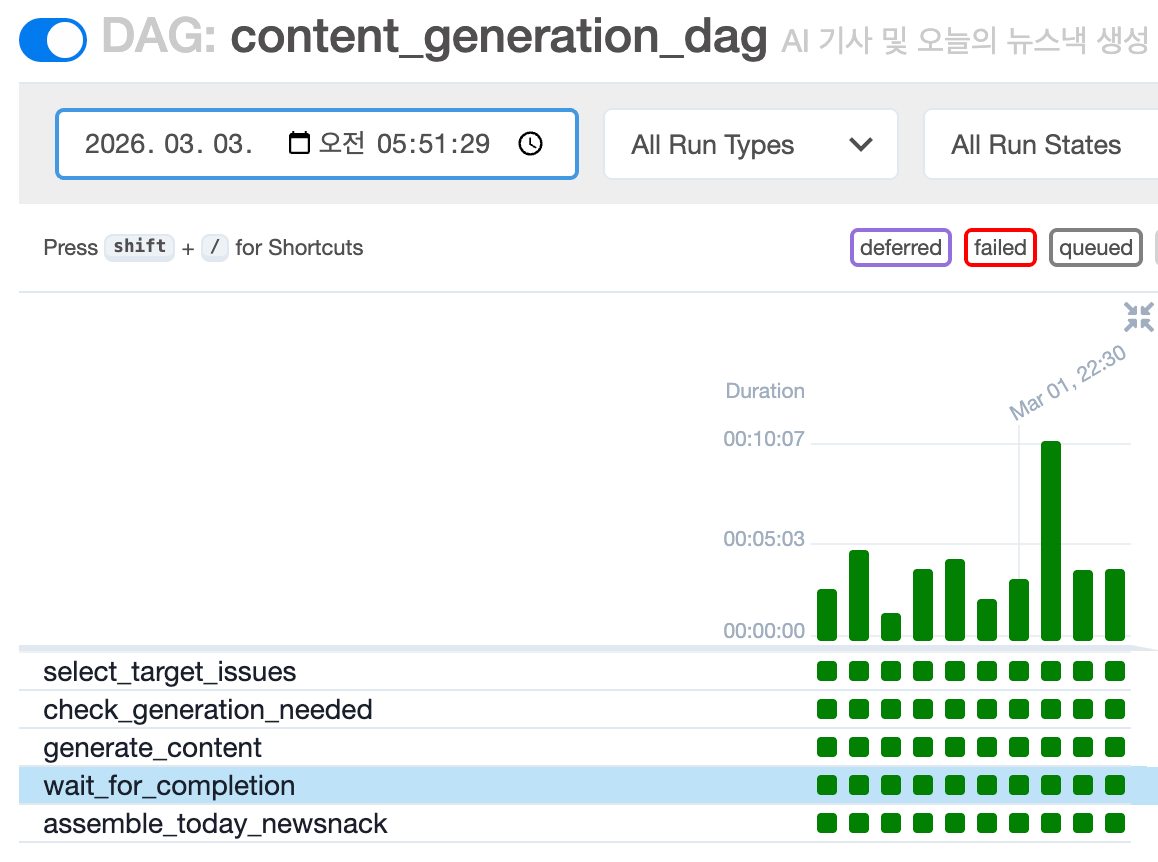
Task: Filter by the deferred status badge
Action: pyautogui.click(x=900, y=248)
